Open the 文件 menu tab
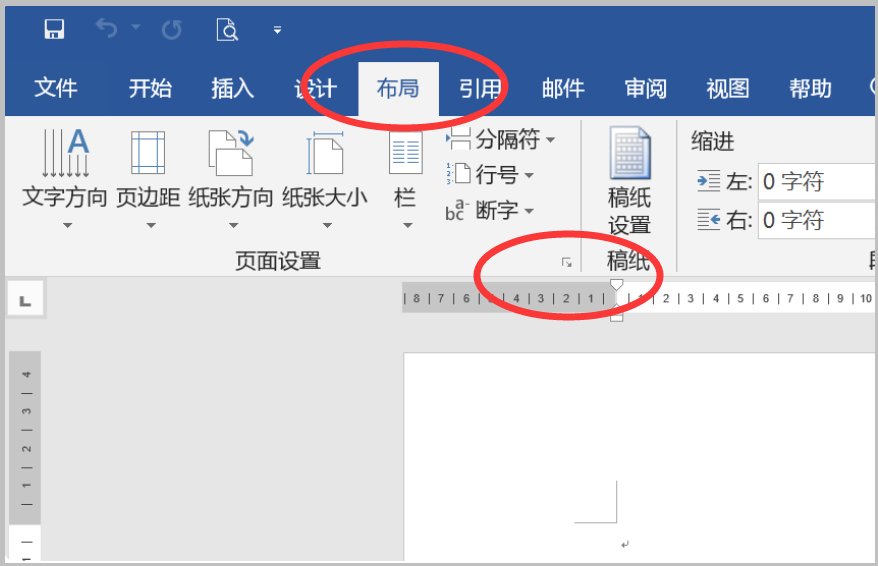 pyautogui.click(x=55, y=88)
